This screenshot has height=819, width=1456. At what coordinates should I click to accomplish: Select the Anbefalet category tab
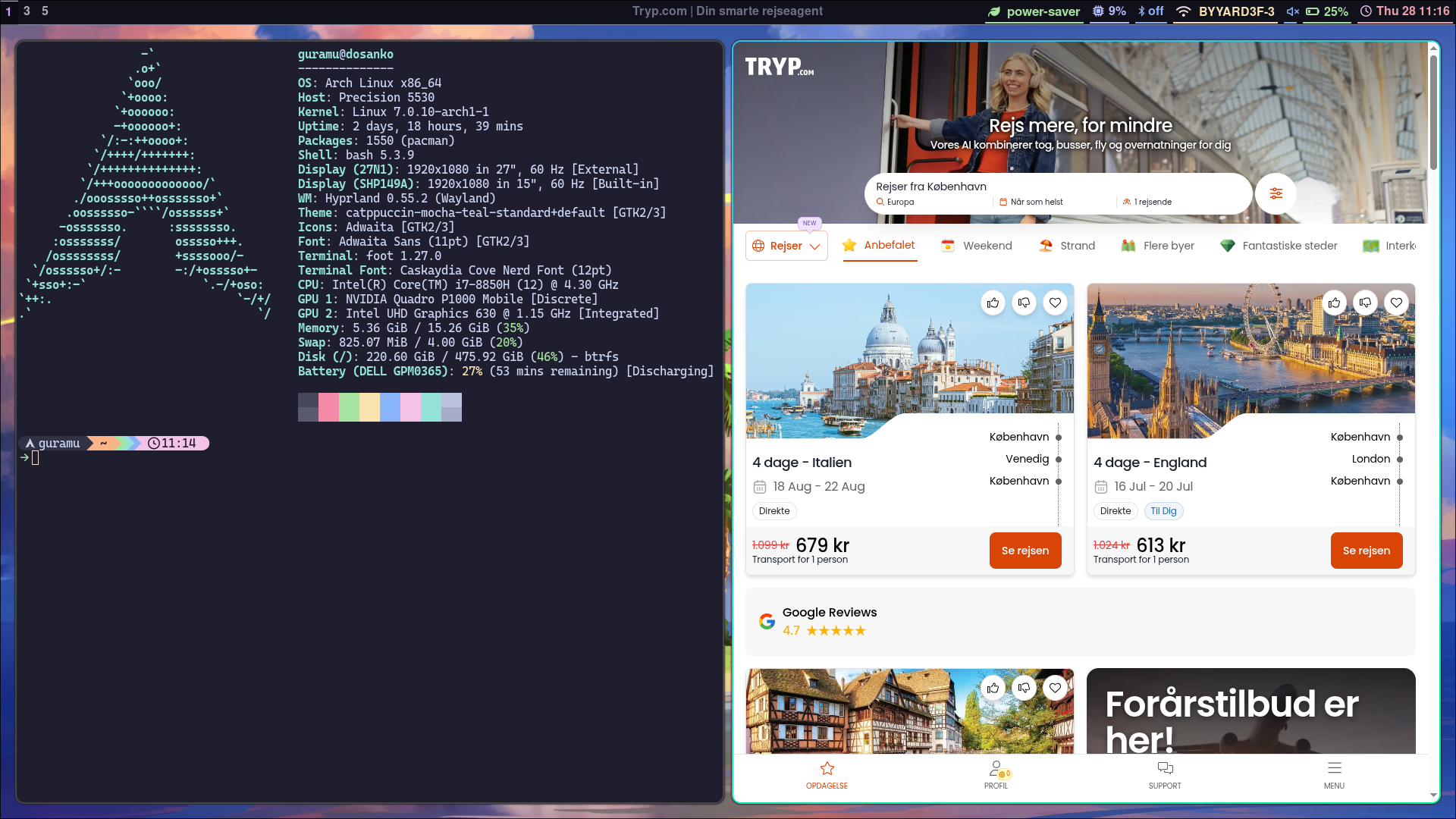[880, 245]
